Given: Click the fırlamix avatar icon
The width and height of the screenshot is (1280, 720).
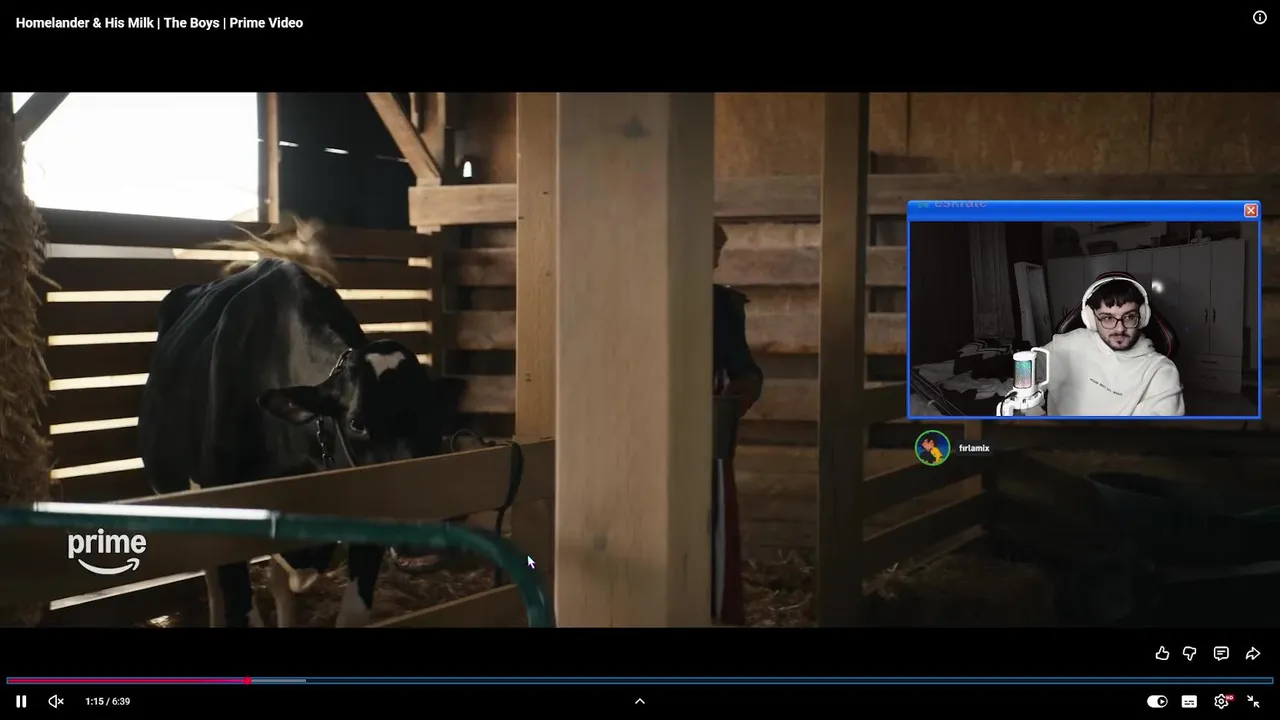Looking at the screenshot, I should (932, 448).
